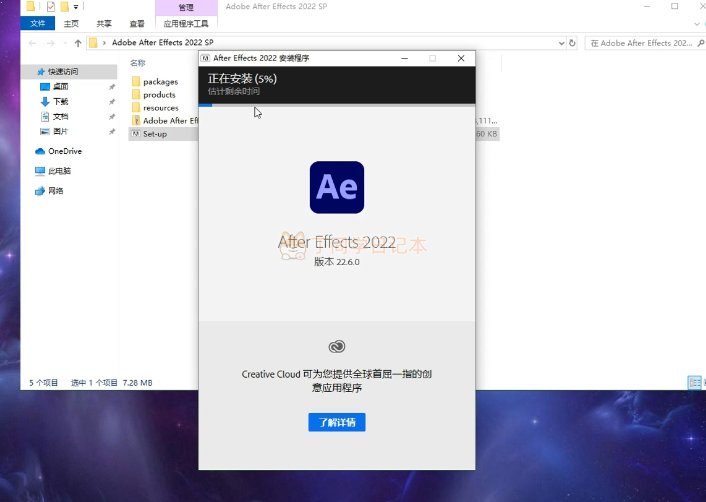Click the refresh button beside address bar
This screenshot has height=502, width=706.
(573, 43)
